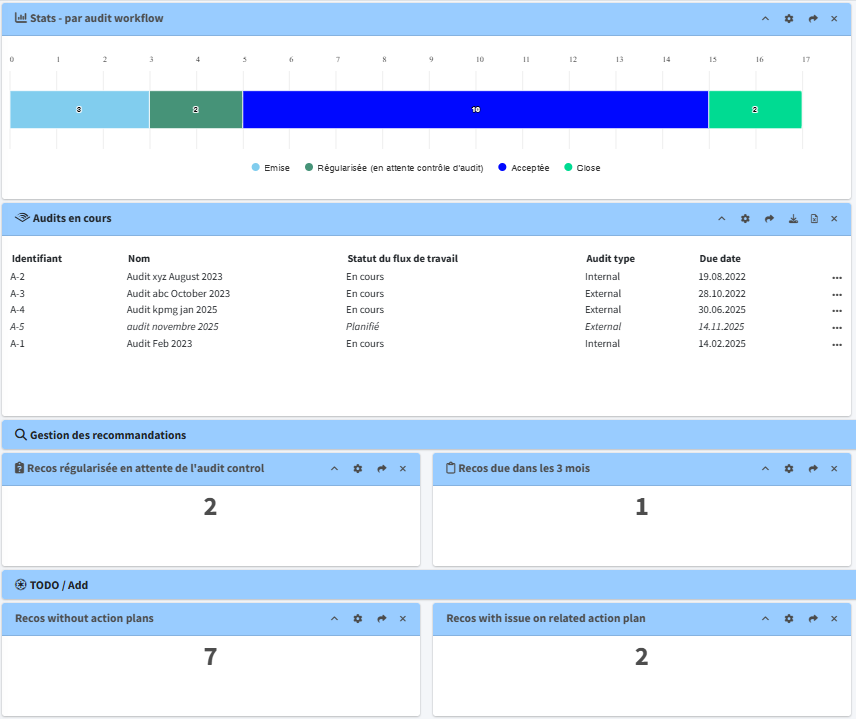Download the Audits en cours list
856x719 pixels.
(793, 218)
